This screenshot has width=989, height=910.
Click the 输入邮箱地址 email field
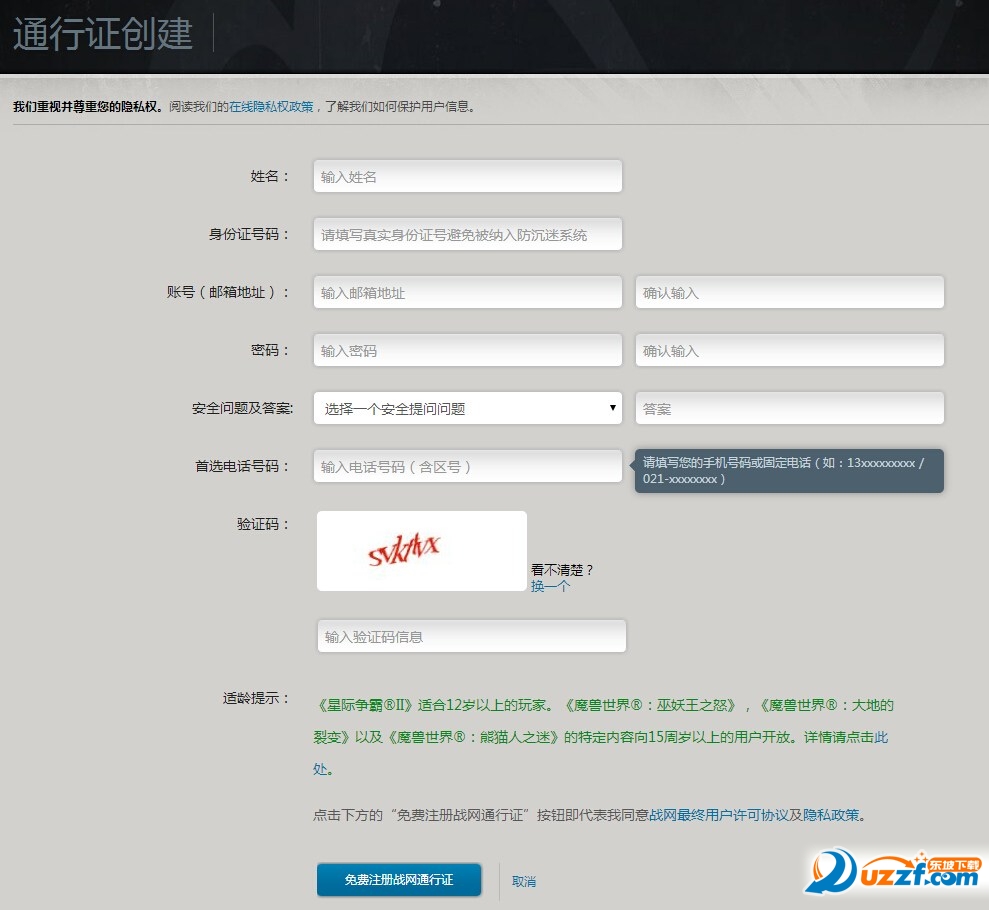[467, 292]
